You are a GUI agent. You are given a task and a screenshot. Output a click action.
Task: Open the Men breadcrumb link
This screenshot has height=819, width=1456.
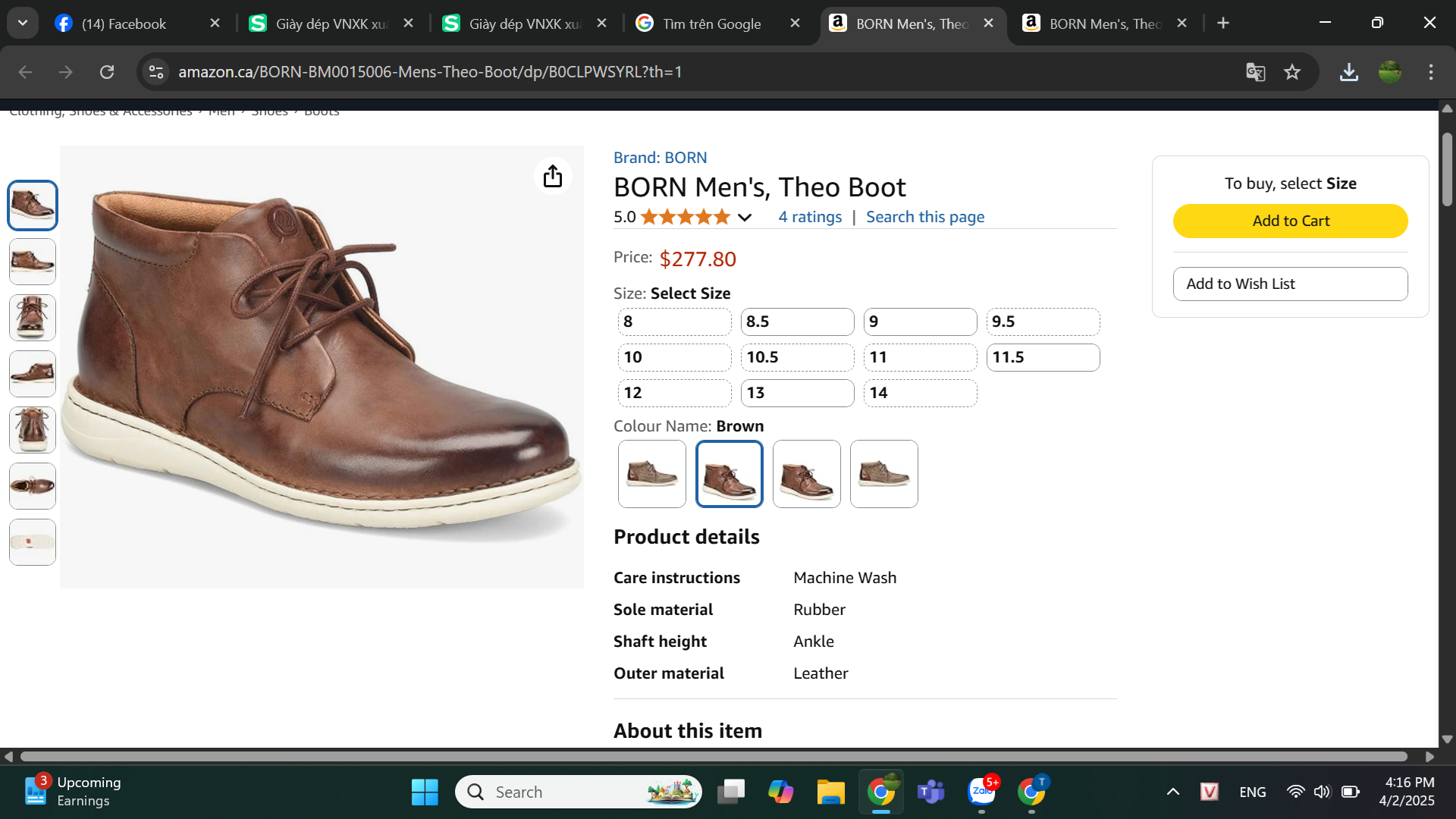click(x=221, y=111)
